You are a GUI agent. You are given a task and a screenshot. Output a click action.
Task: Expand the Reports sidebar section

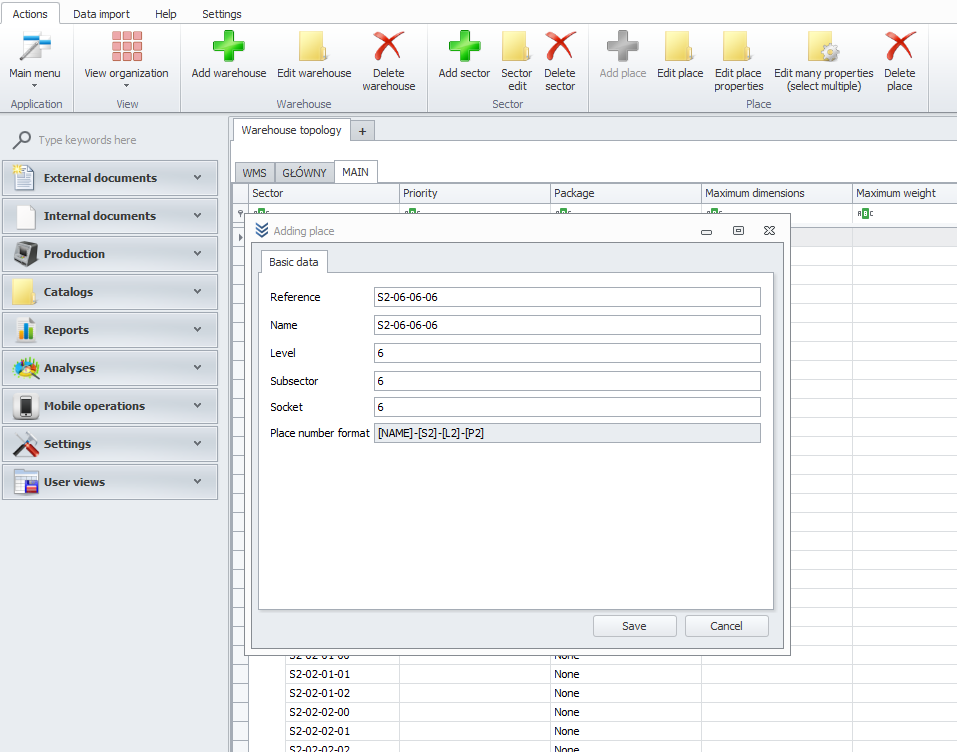110,330
